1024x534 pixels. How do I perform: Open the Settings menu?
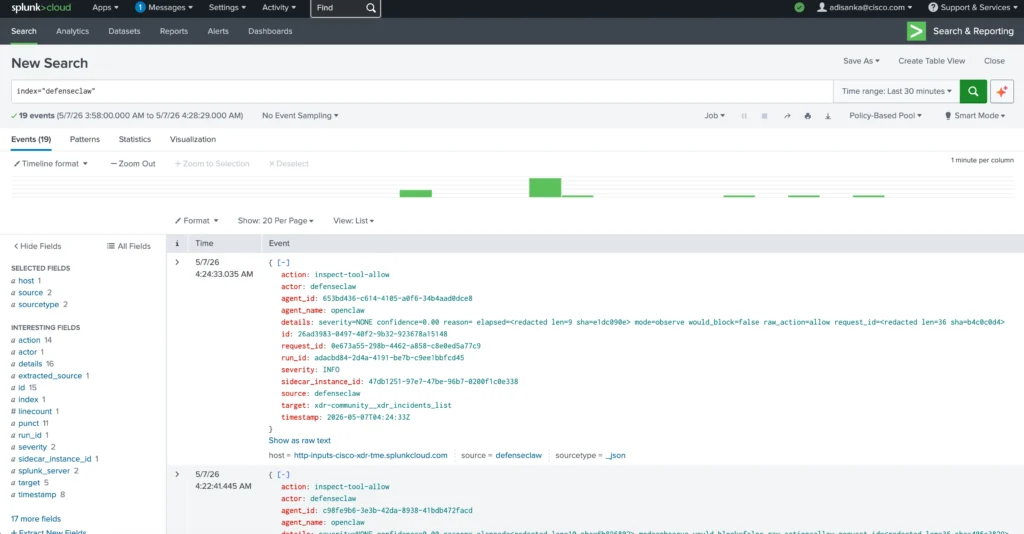227,8
